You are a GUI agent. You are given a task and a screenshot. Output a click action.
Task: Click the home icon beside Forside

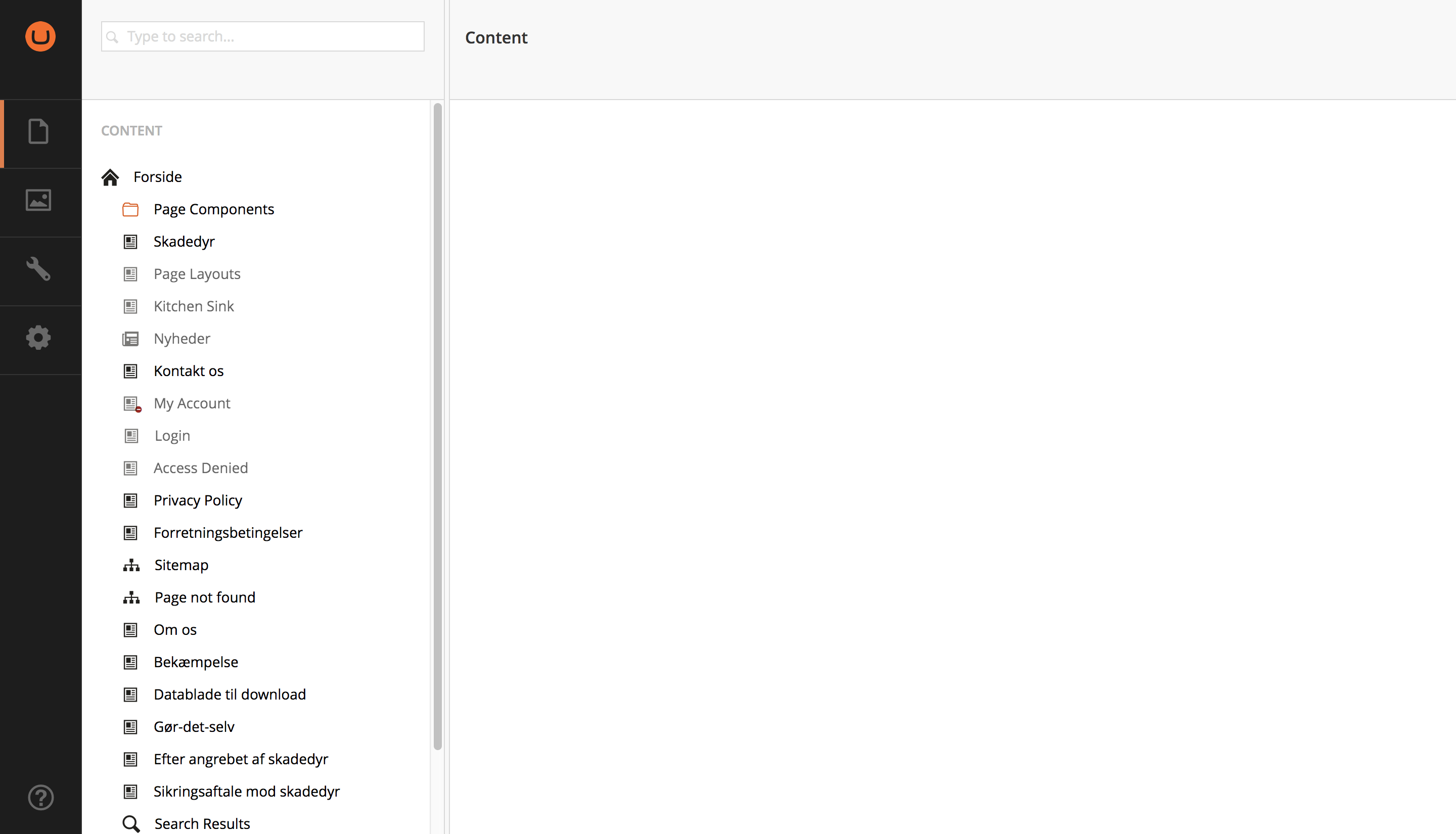click(x=111, y=176)
